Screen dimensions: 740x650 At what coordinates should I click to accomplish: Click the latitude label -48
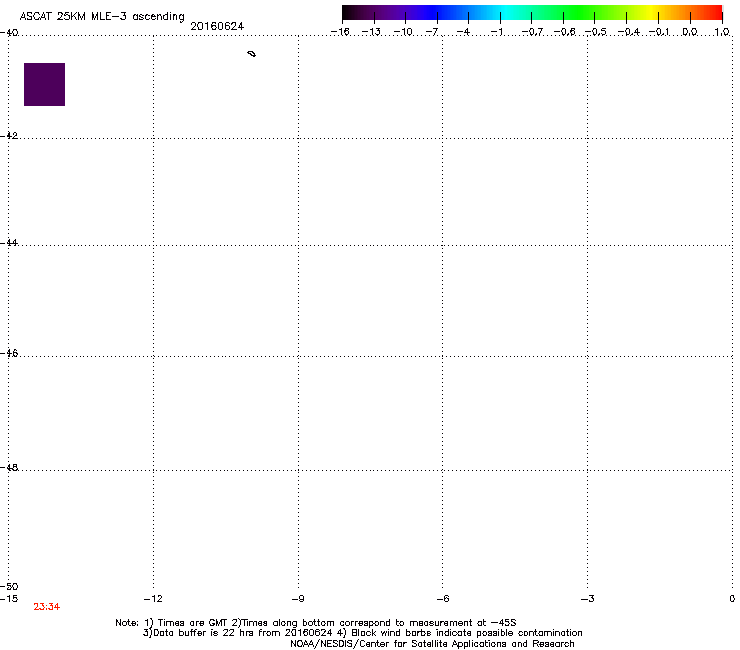(9, 467)
